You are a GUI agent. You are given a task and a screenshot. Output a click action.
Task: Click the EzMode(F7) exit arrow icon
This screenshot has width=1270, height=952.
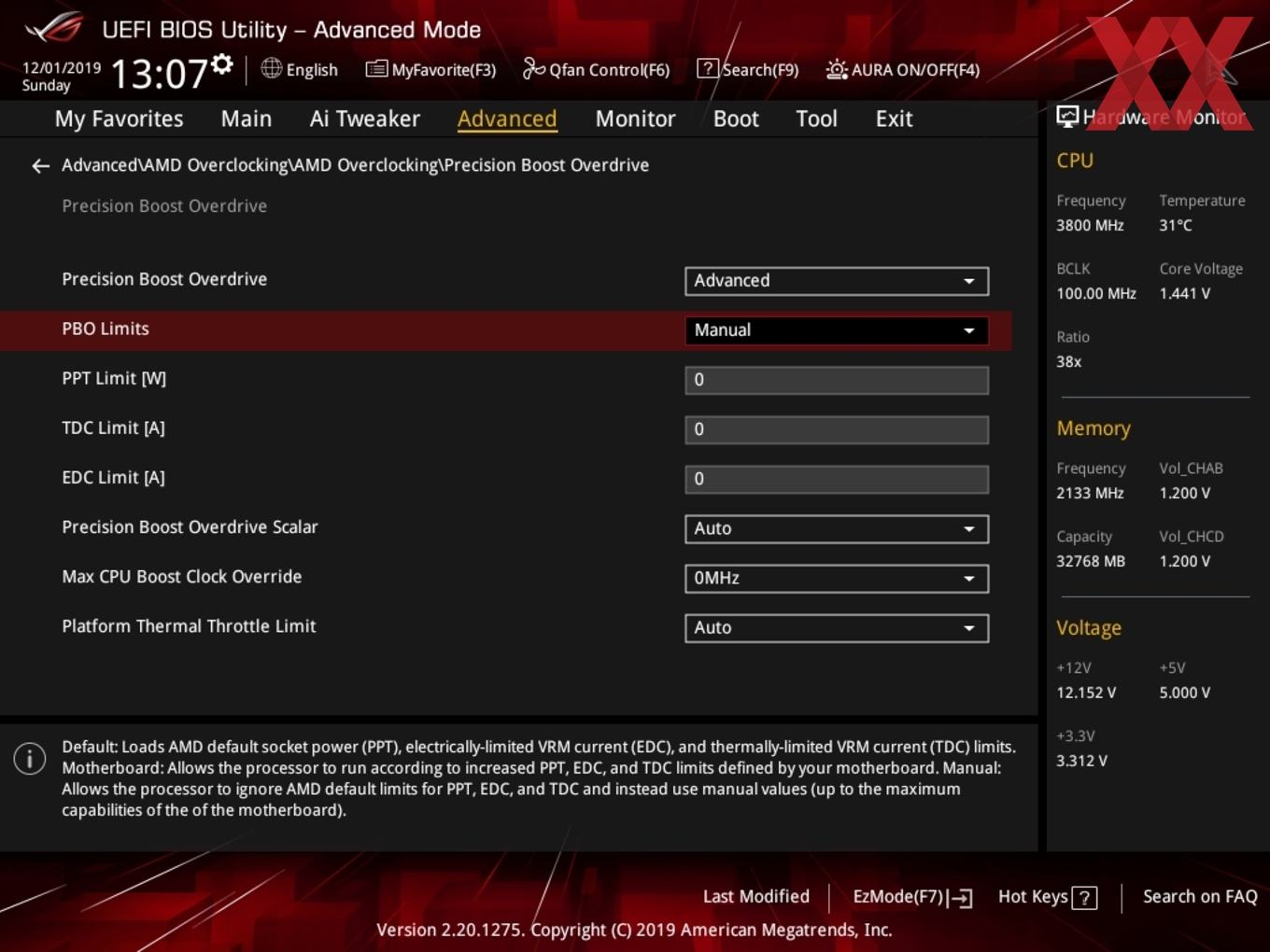tap(961, 898)
